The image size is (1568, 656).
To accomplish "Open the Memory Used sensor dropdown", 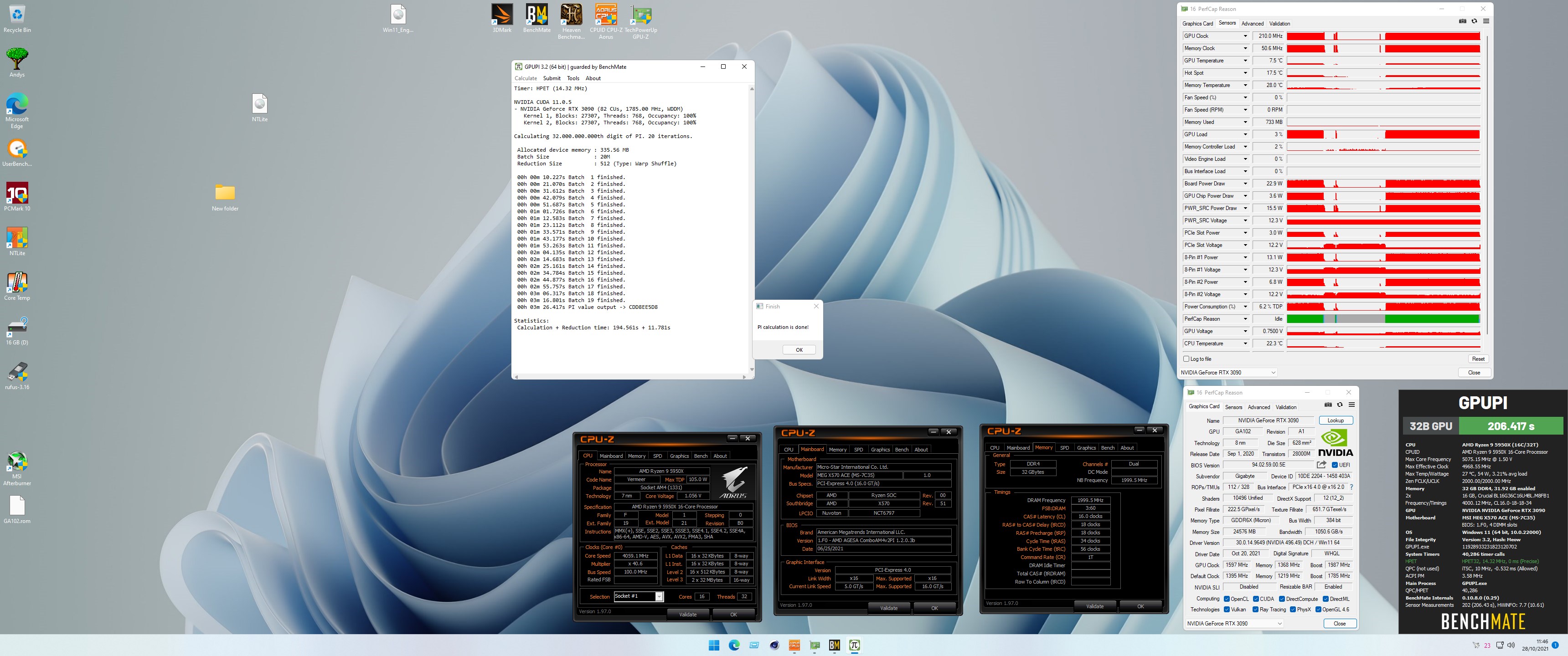I will coord(1245,122).
